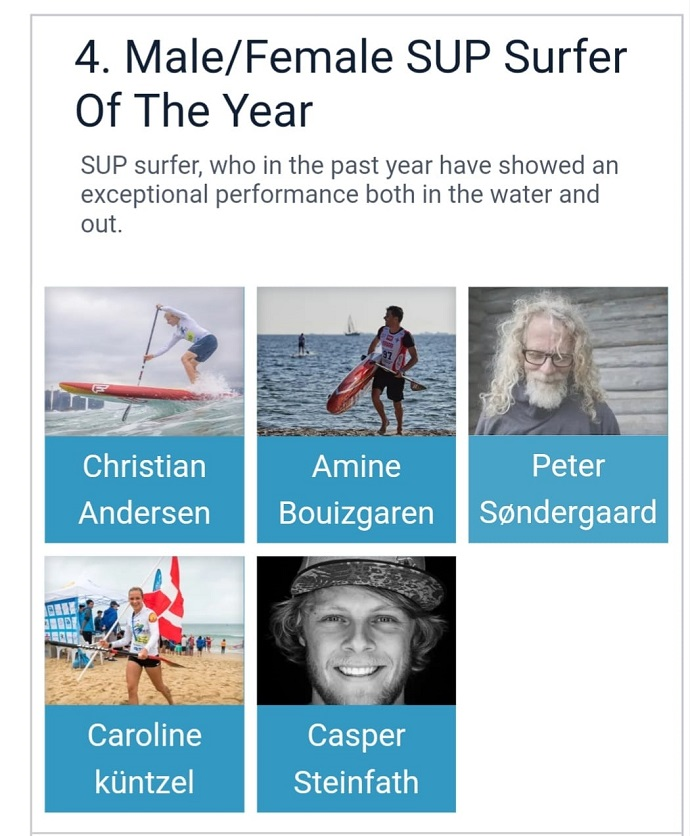Click the "4. Male/Female SUP Surfer" heading
Viewport: 690px width, 836px height.
350,58
